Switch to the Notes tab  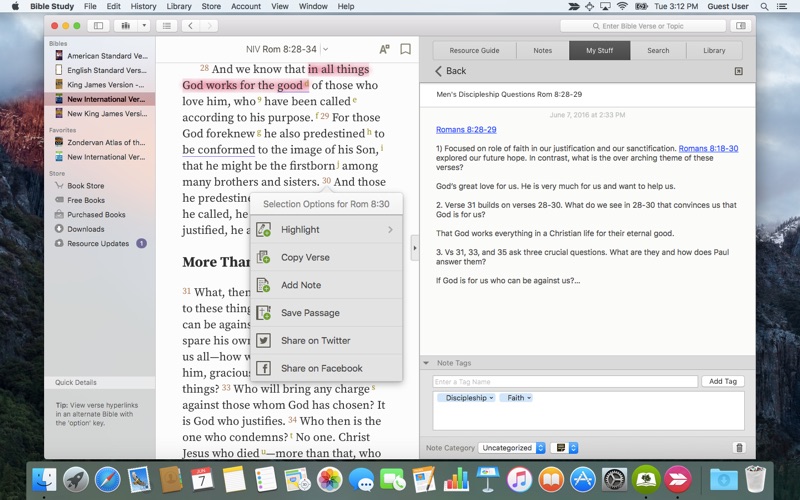click(543, 51)
